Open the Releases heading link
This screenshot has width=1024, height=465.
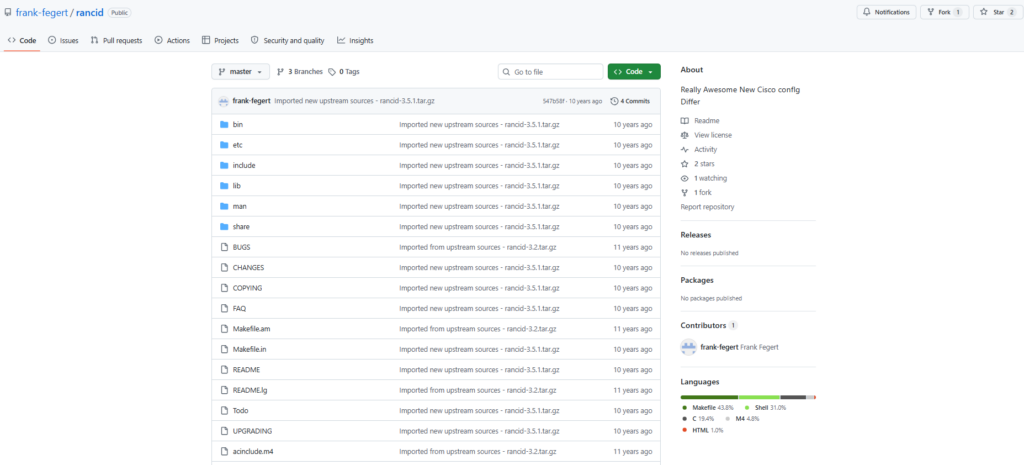696,235
